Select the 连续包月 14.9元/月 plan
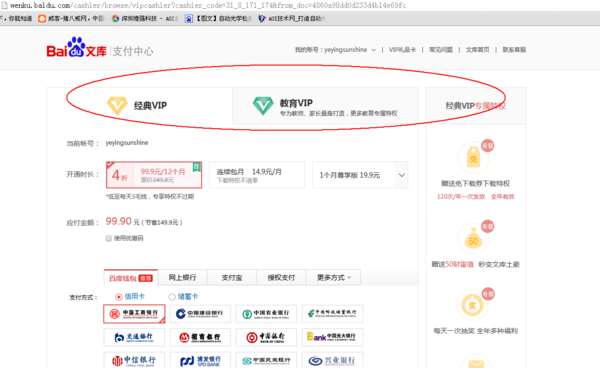The image size is (600, 368). pos(257,175)
